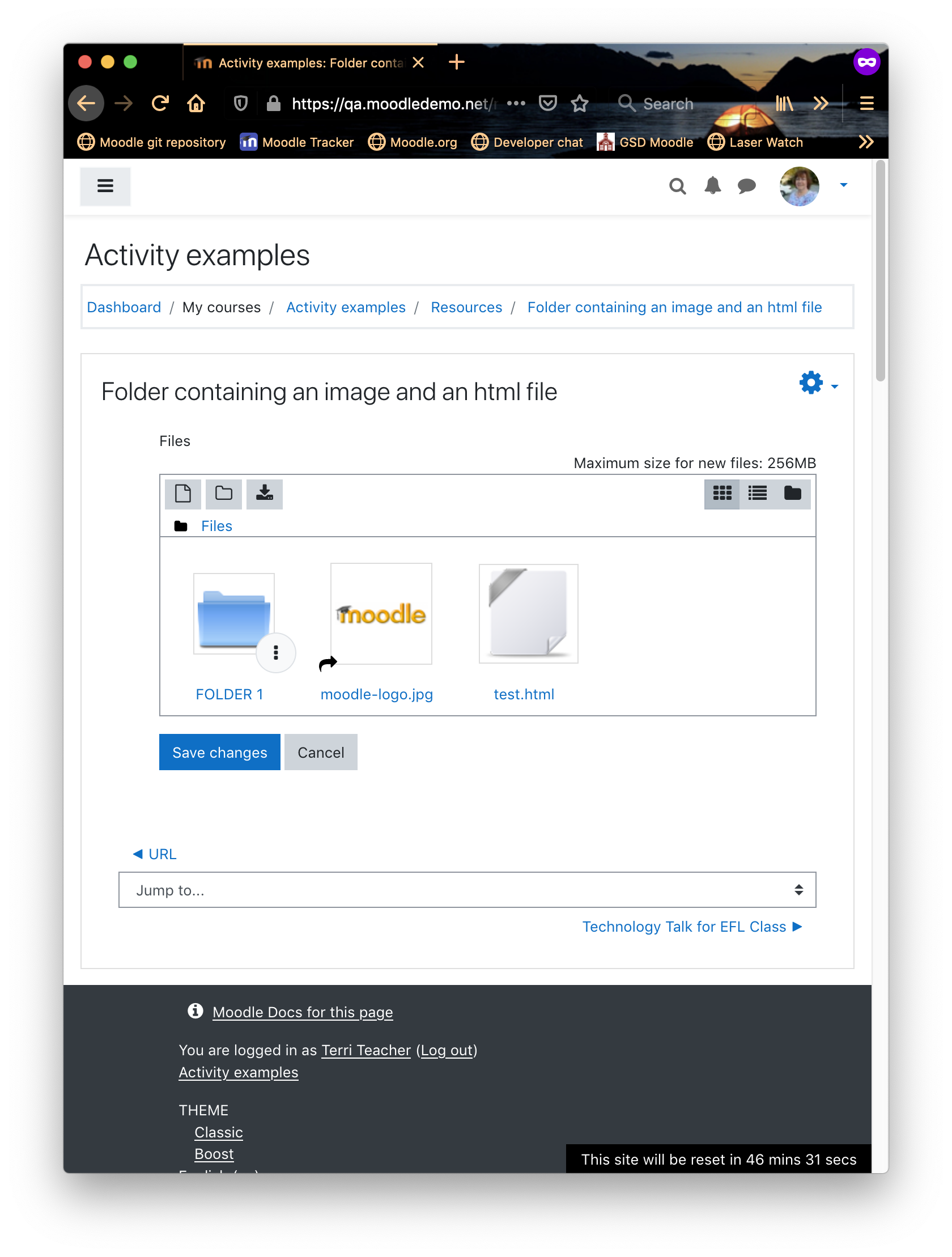
Task: Cancel the folder edit
Action: pyautogui.click(x=321, y=752)
